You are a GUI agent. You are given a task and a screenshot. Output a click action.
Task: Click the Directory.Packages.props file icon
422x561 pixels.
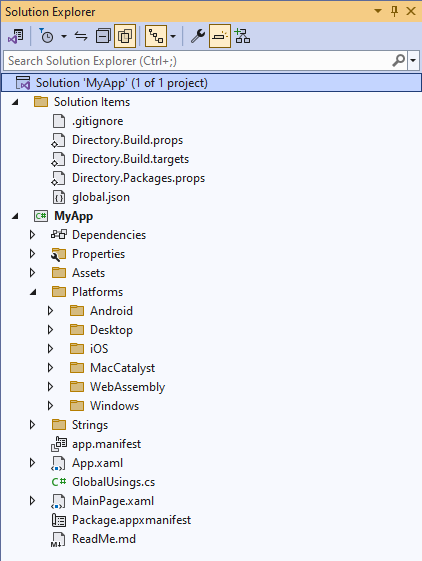click(58, 178)
